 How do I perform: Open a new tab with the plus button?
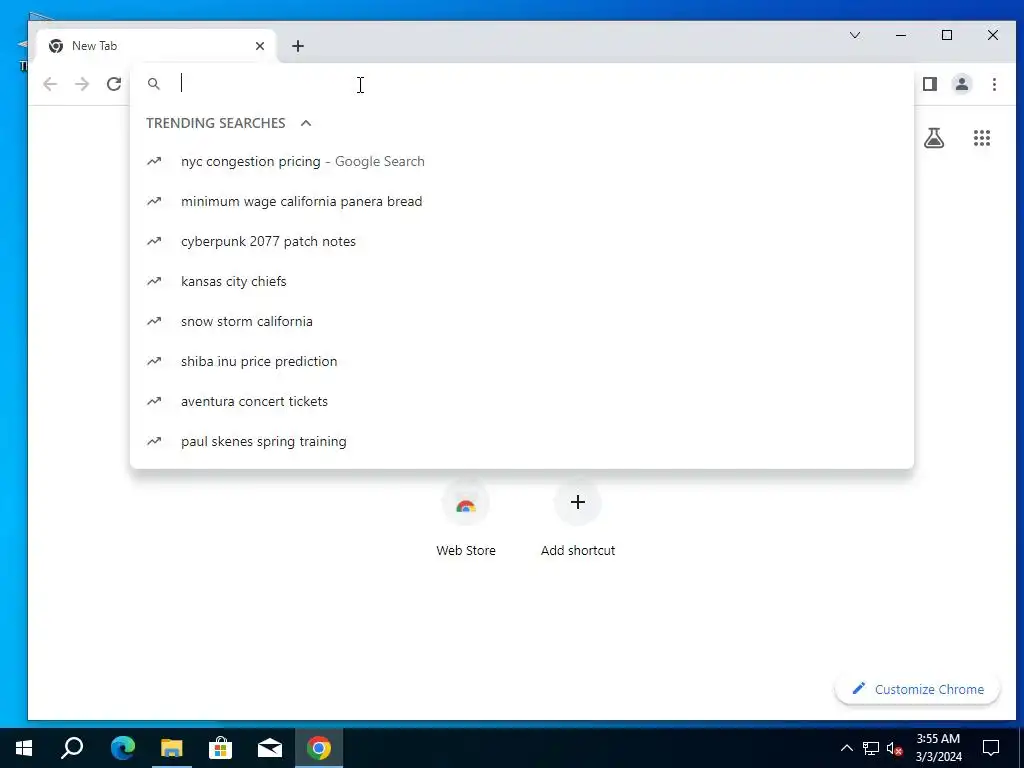(x=298, y=46)
